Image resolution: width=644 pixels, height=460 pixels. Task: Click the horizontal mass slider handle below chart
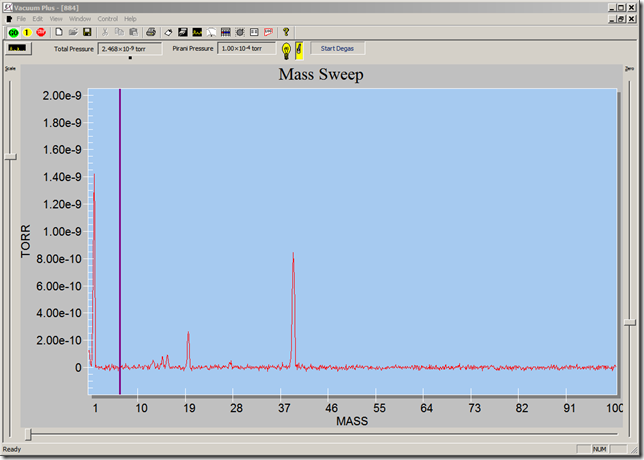[28, 434]
